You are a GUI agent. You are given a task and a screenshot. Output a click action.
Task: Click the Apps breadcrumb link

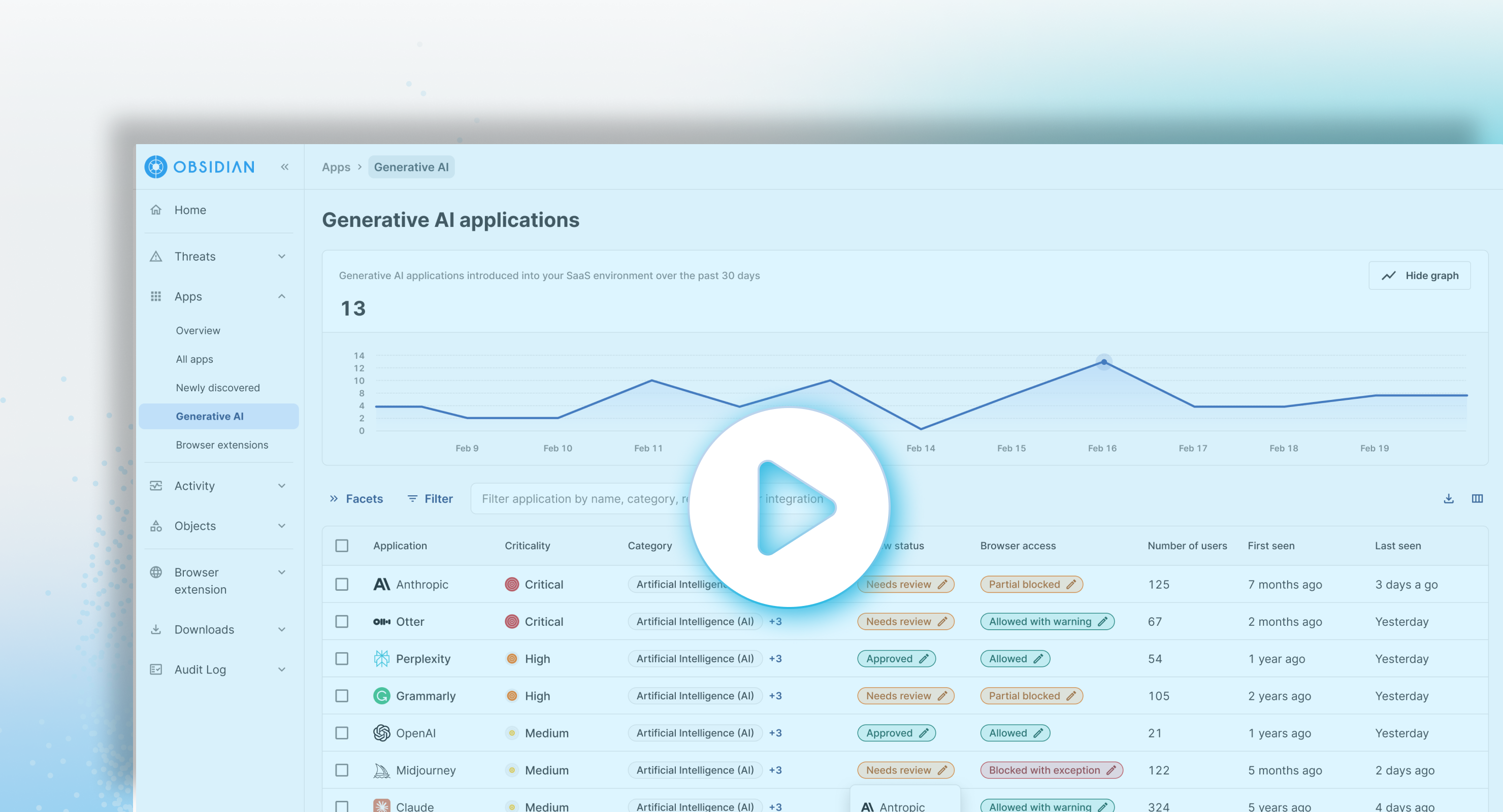[x=336, y=167]
